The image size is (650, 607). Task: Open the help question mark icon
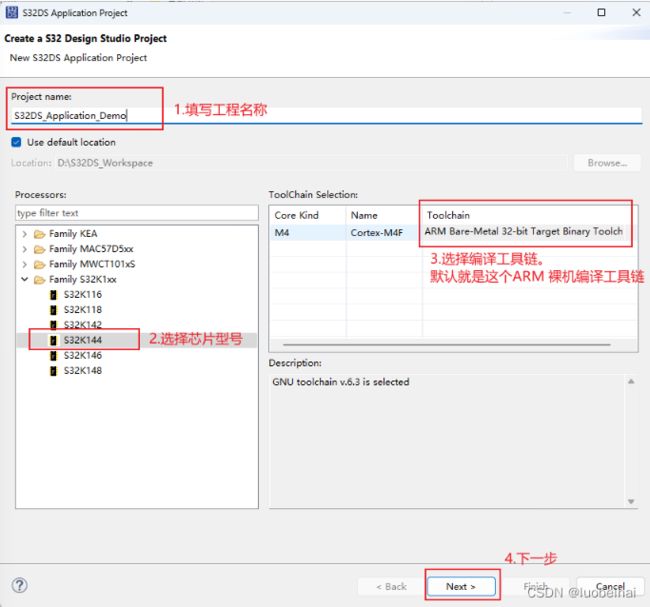tap(19, 585)
